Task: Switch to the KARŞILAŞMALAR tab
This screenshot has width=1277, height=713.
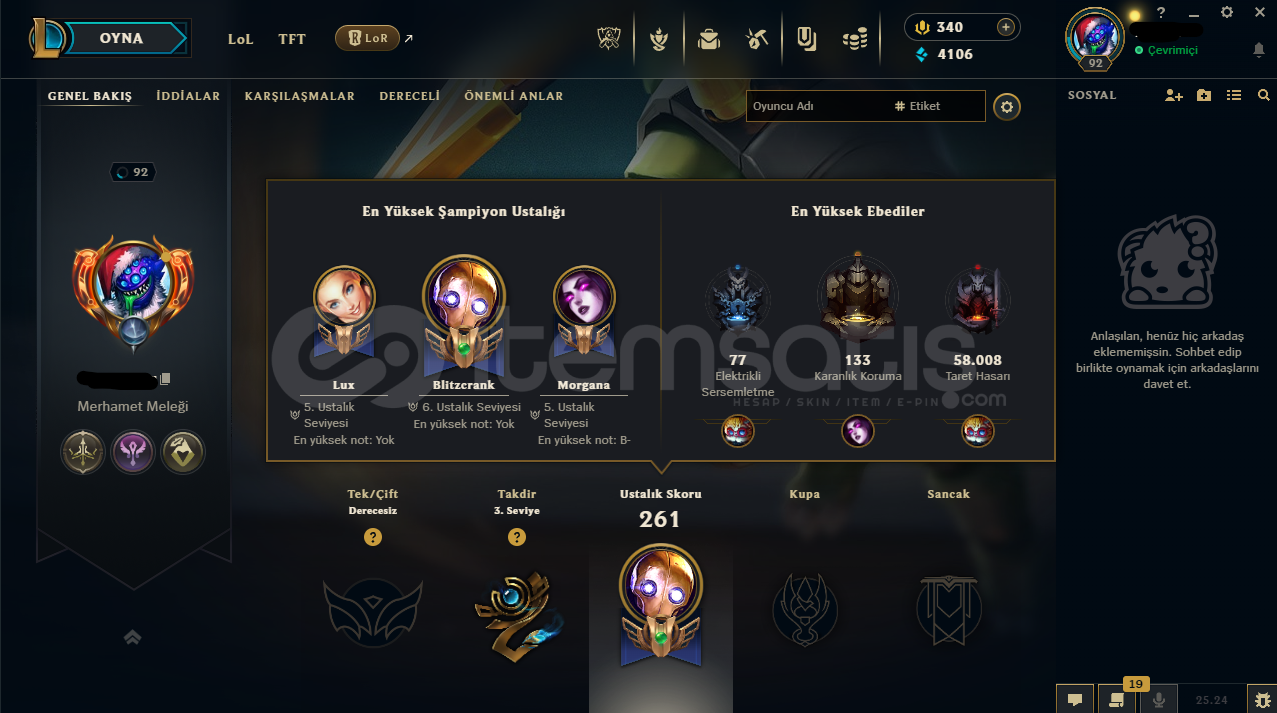Action: [x=300, y=96]
